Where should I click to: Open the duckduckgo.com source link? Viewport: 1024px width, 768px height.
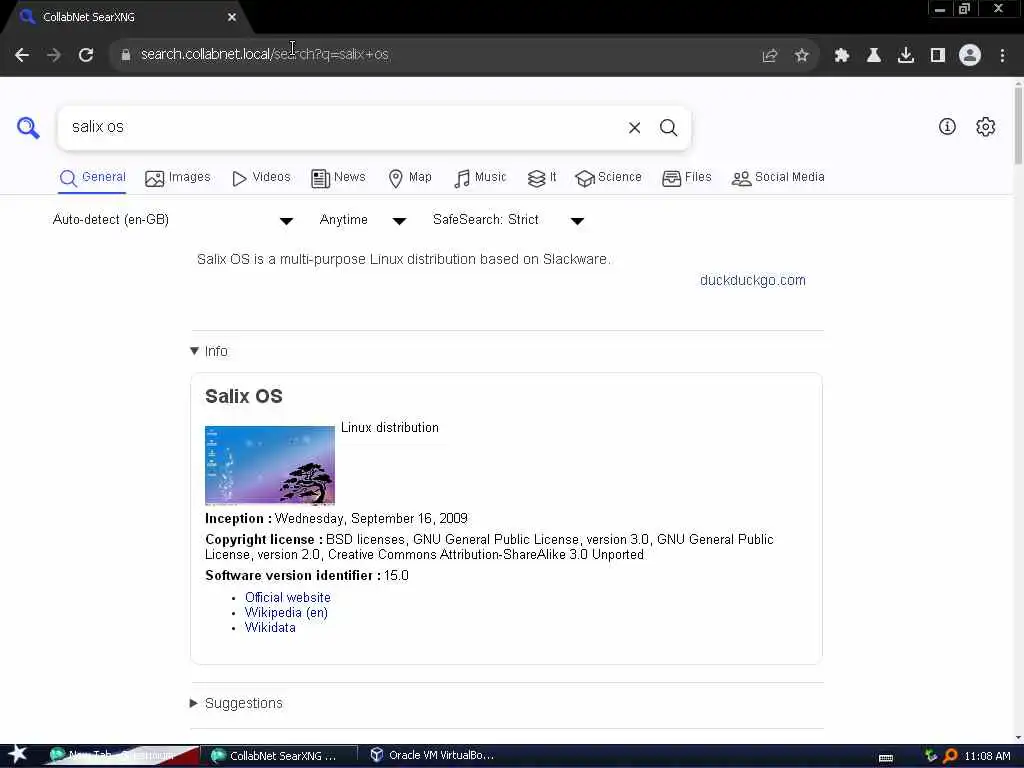[752, 280]
